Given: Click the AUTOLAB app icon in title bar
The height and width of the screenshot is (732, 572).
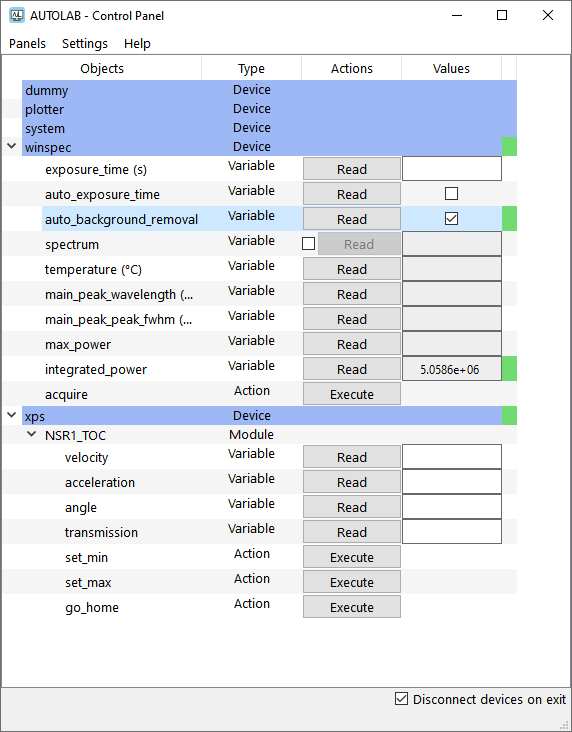Looking at the screenshot, I should [x=17, y=15].
